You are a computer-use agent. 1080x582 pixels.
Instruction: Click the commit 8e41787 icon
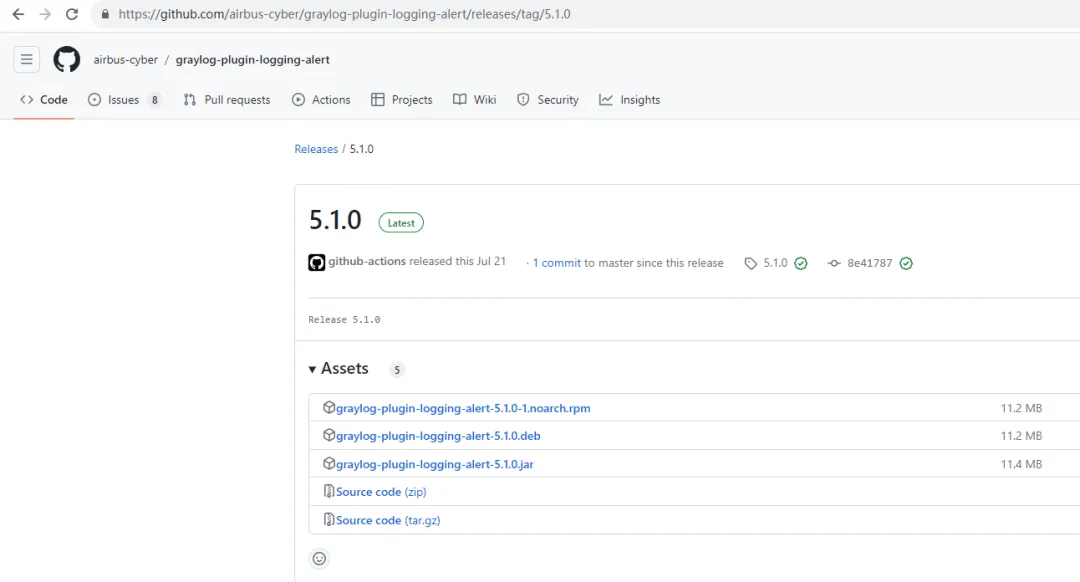[834, 264]
